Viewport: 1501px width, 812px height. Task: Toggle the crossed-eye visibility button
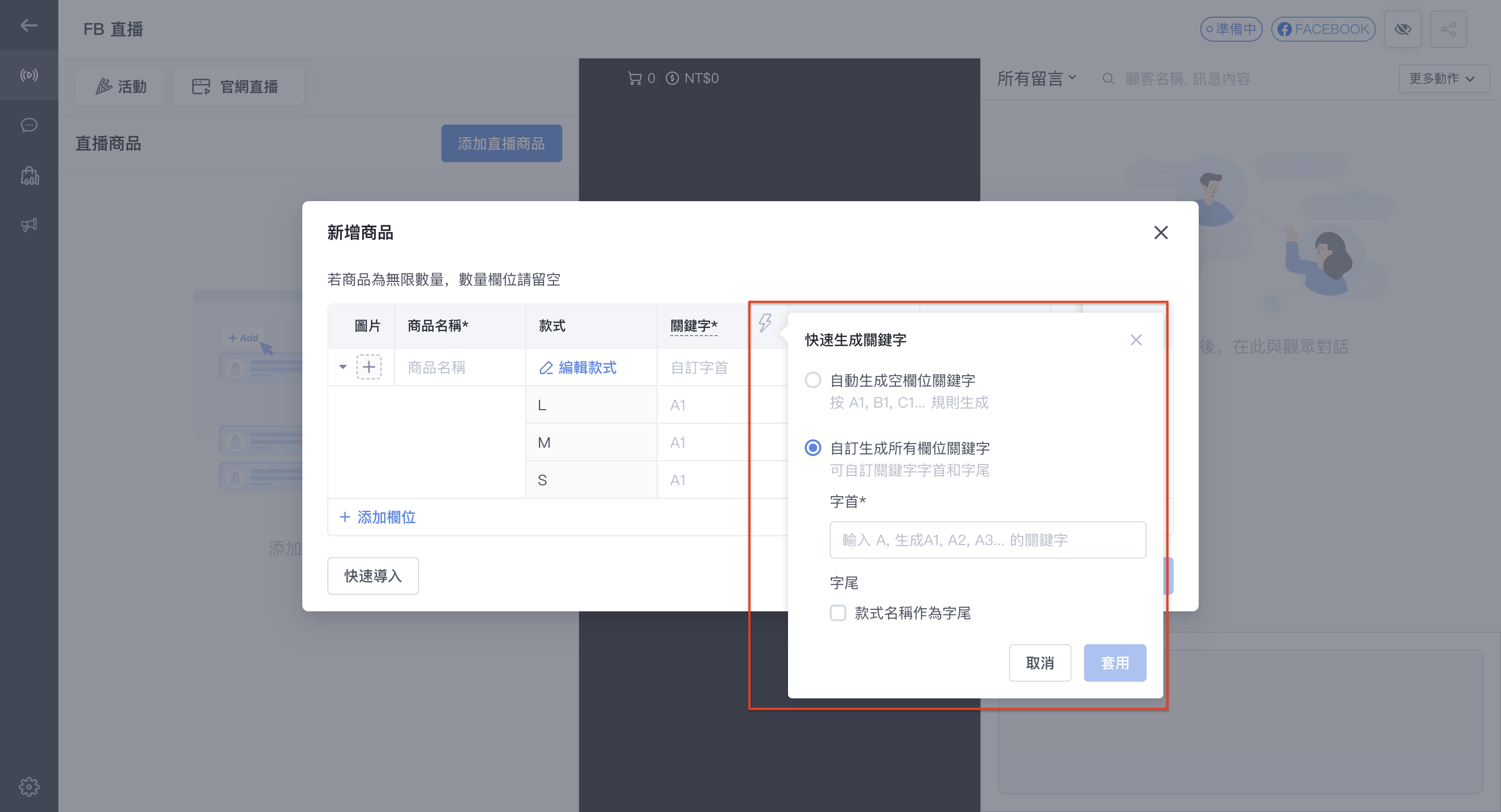tap(1402, 29)
